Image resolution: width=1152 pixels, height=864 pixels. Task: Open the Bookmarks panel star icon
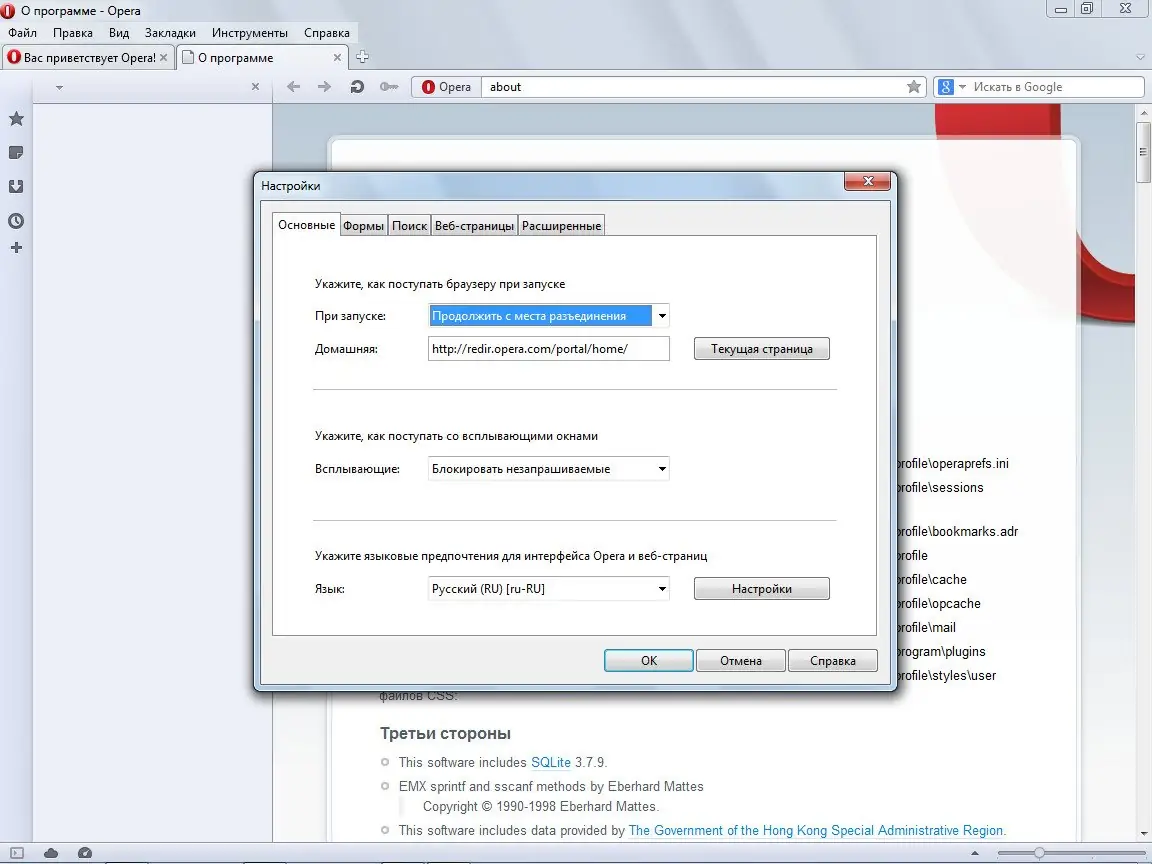pyautogui.click(x=16, y=118)
